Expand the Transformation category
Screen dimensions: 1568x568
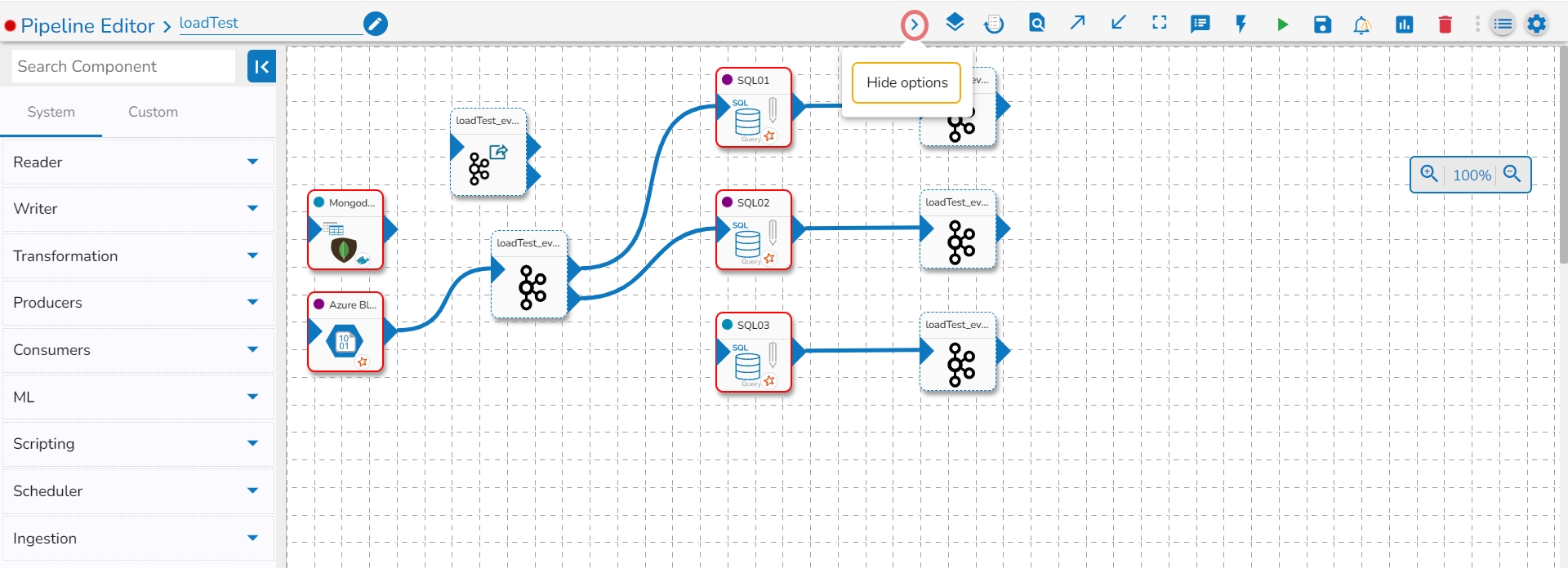[x=137, y=256]
